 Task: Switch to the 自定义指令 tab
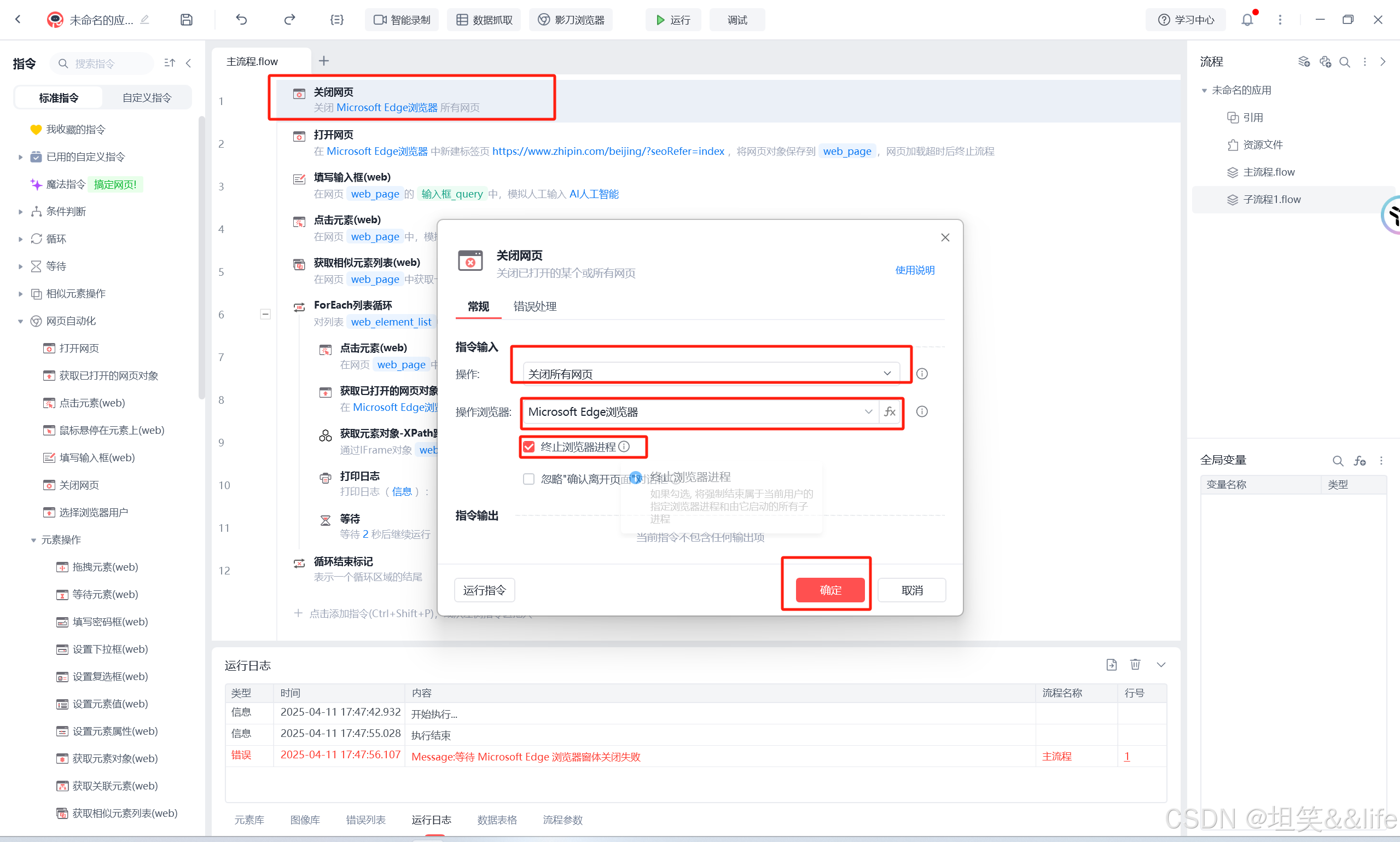(147, 97)
